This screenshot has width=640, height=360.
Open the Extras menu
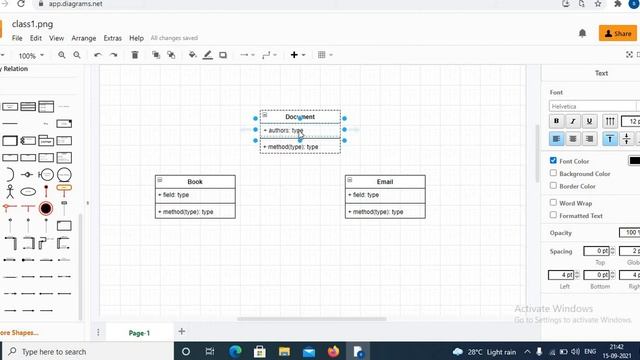[113, 38]
